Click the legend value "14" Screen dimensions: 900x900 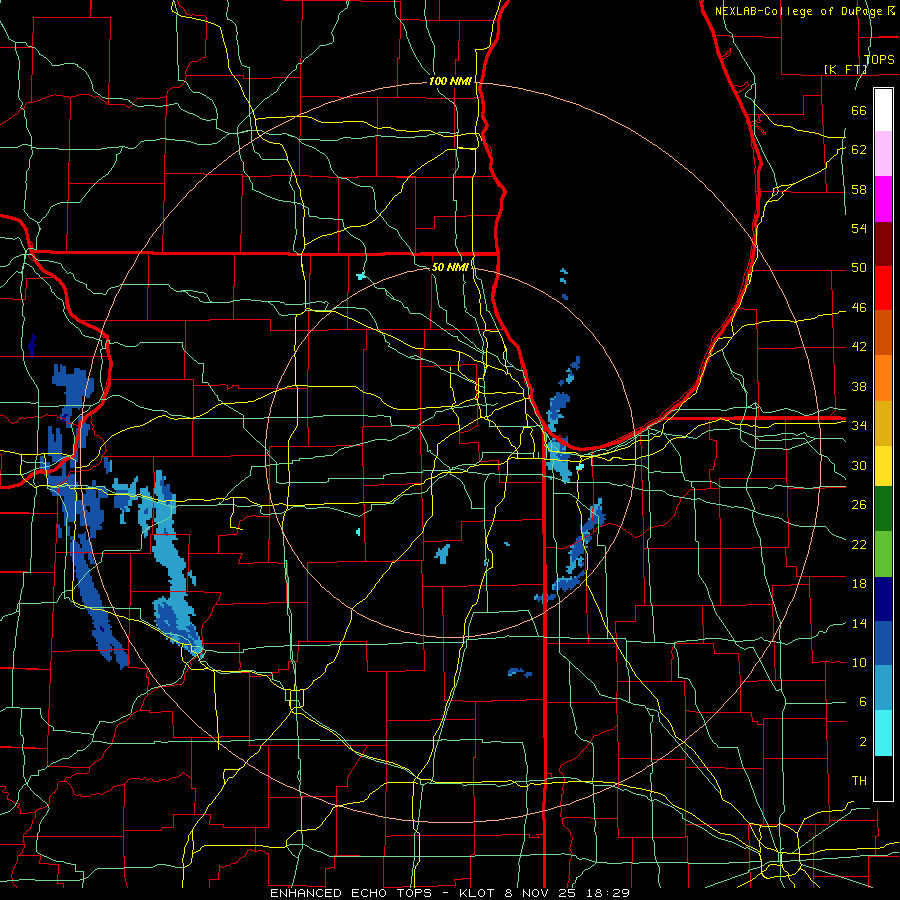[859, 623]
